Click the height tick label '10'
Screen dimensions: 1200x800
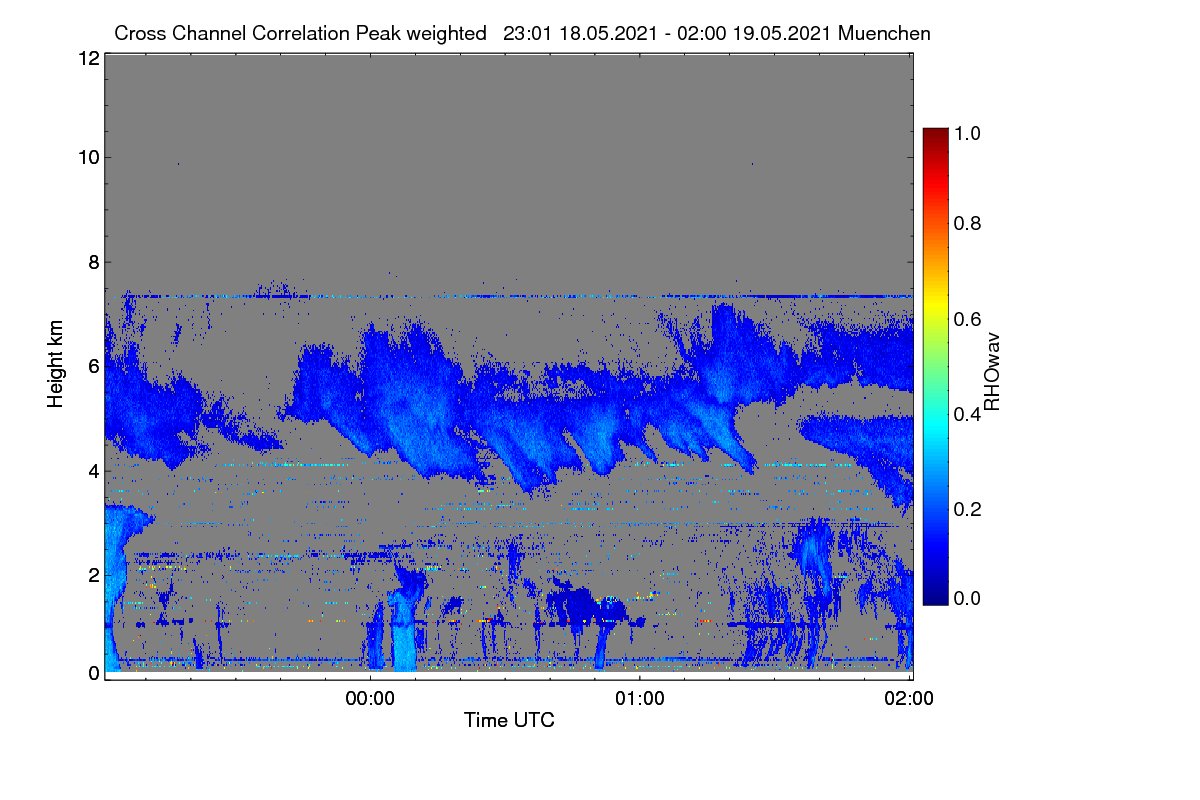[88, 157]
